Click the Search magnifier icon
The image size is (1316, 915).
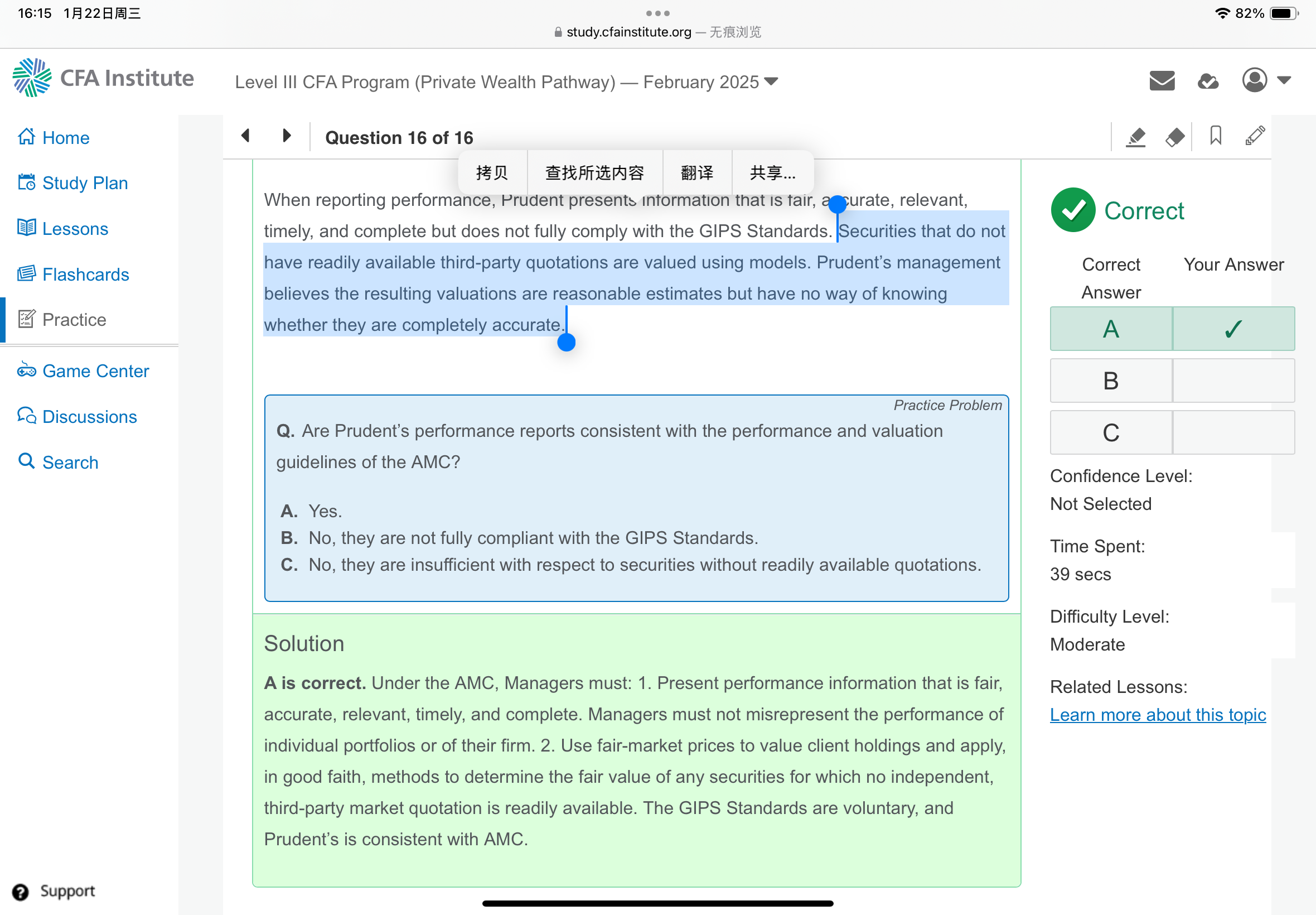[x=26, y=460]
